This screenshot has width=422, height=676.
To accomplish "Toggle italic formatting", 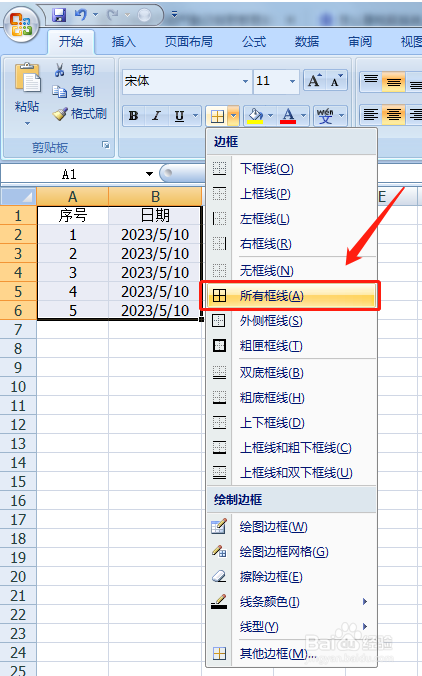I will pyautogui.click(x=156, y=116).
